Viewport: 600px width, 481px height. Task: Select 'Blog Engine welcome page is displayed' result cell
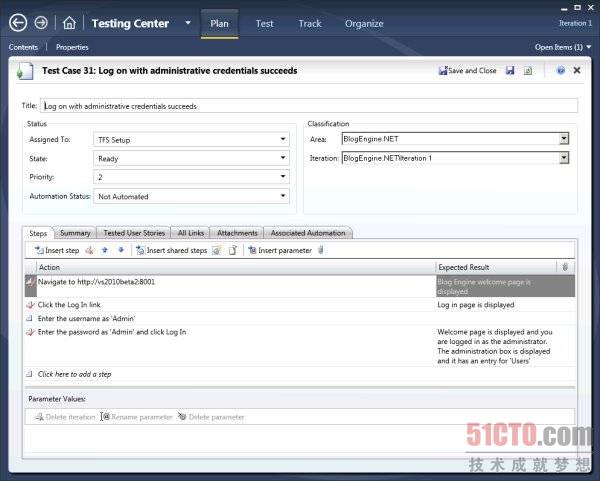click(x=505, y=286)
